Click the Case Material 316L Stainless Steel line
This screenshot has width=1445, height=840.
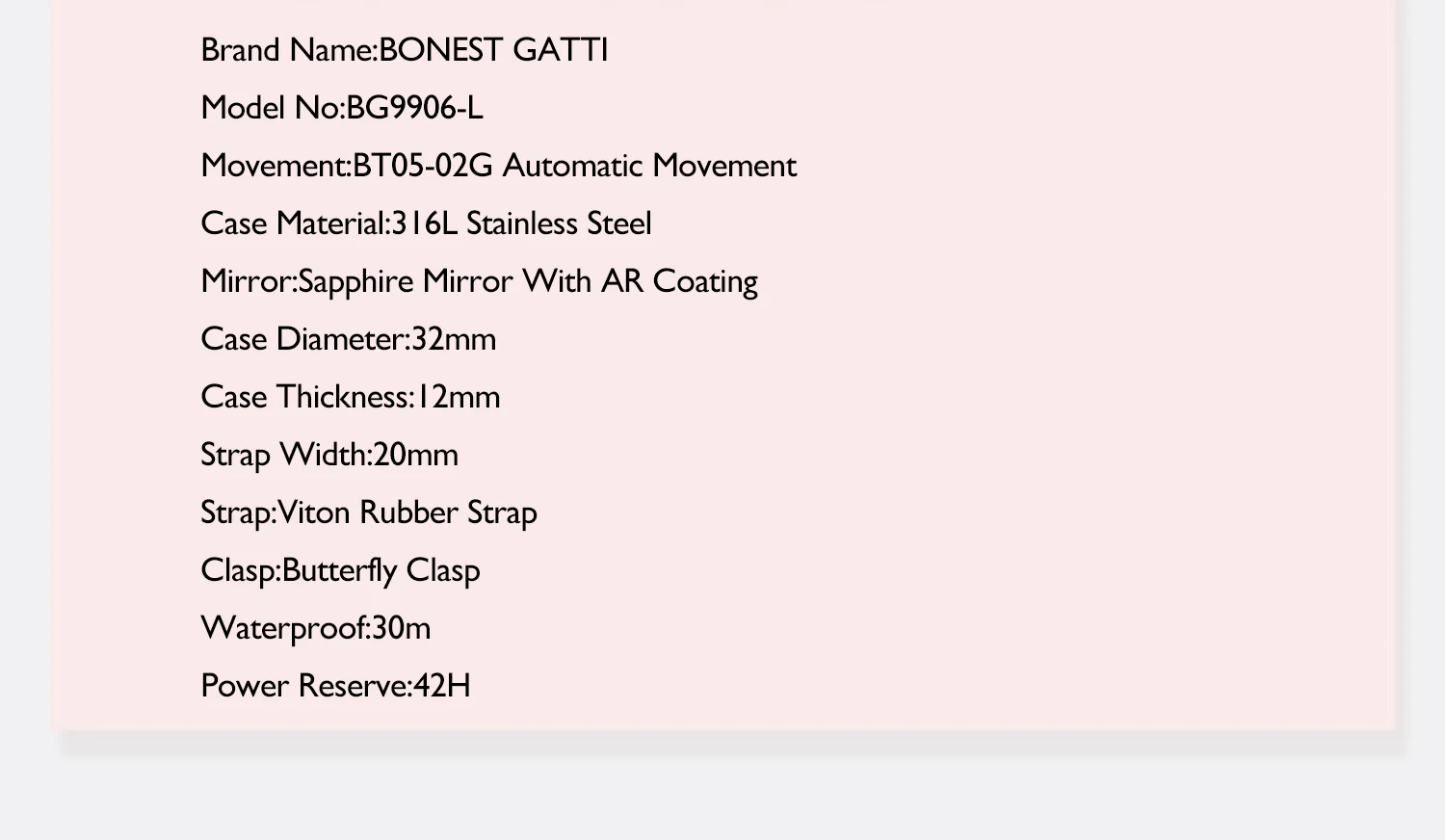pyautogui.click(x=426, y=223)
